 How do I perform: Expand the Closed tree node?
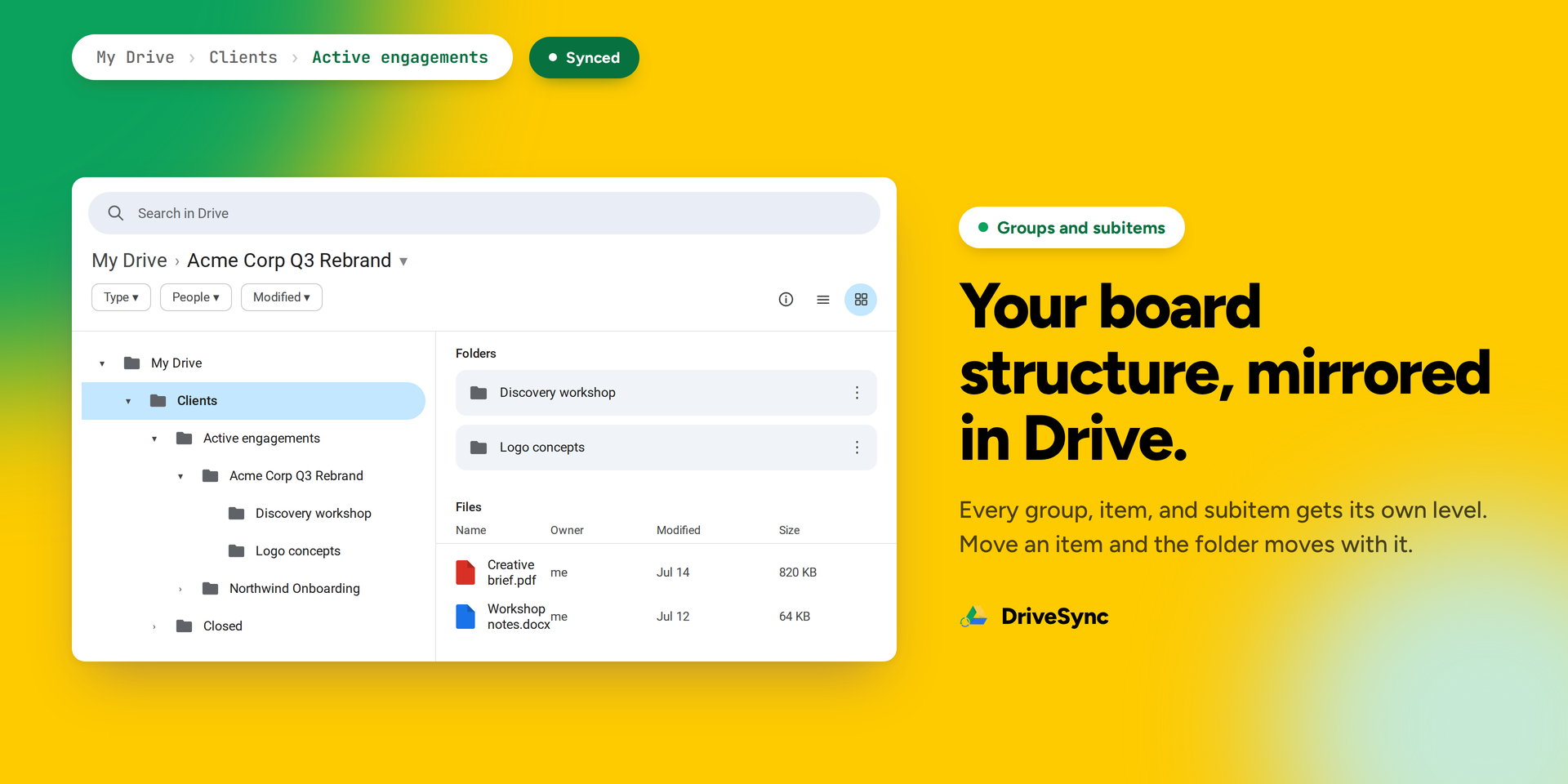154,626
